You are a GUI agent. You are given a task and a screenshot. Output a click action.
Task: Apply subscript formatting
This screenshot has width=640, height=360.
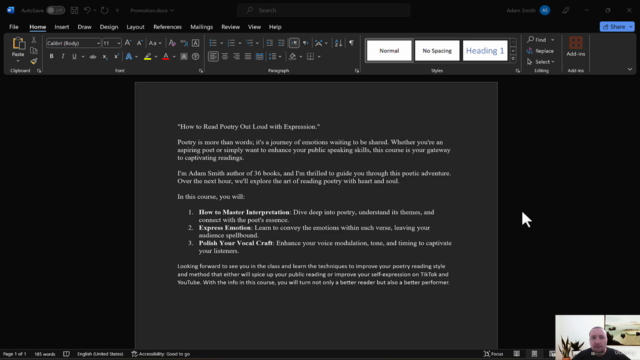[x=105, y=56]
